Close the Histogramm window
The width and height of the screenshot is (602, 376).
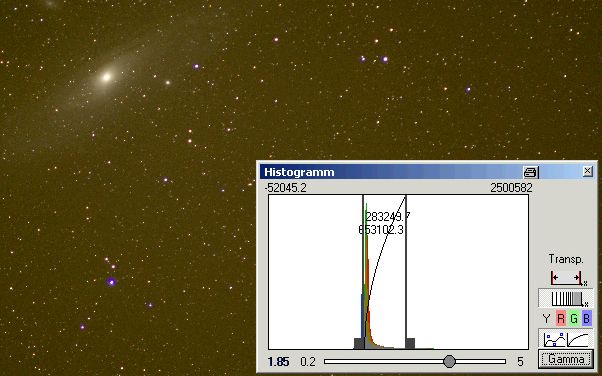(x=587, y=171)
